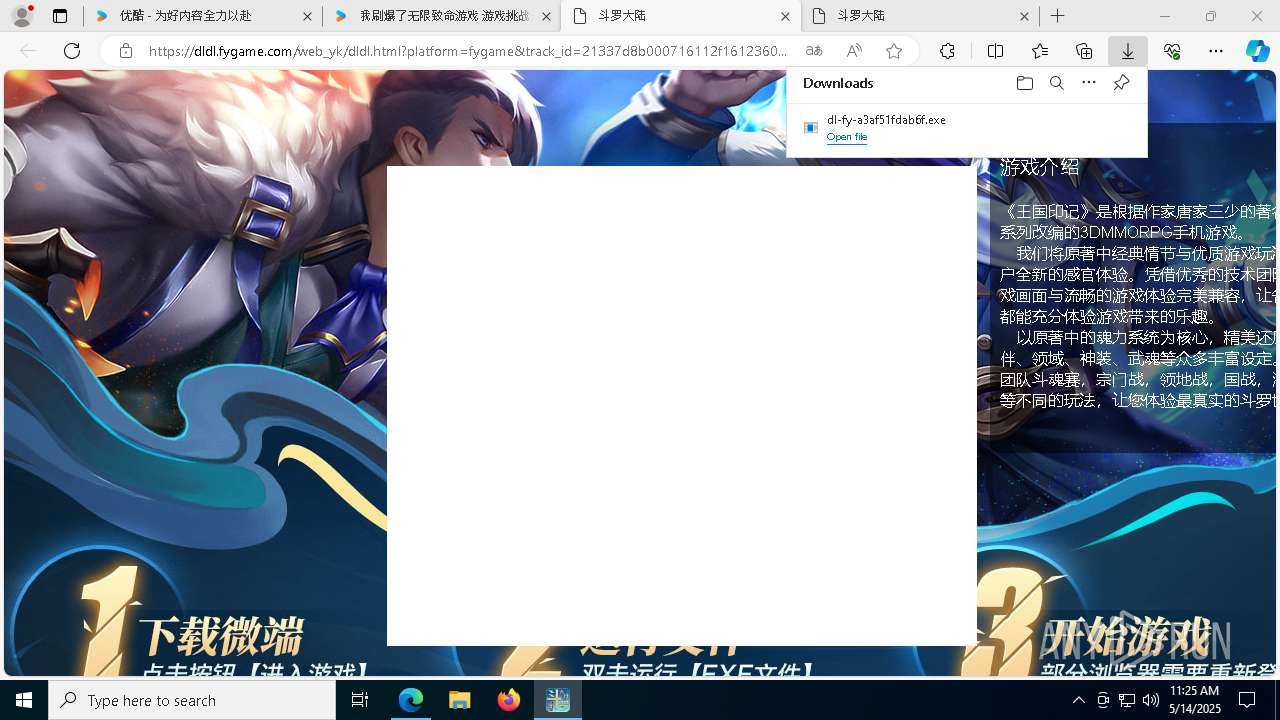1280x720 pixels.
Task: Launch Firefox from the taskbar
Action: coord(509,700)
